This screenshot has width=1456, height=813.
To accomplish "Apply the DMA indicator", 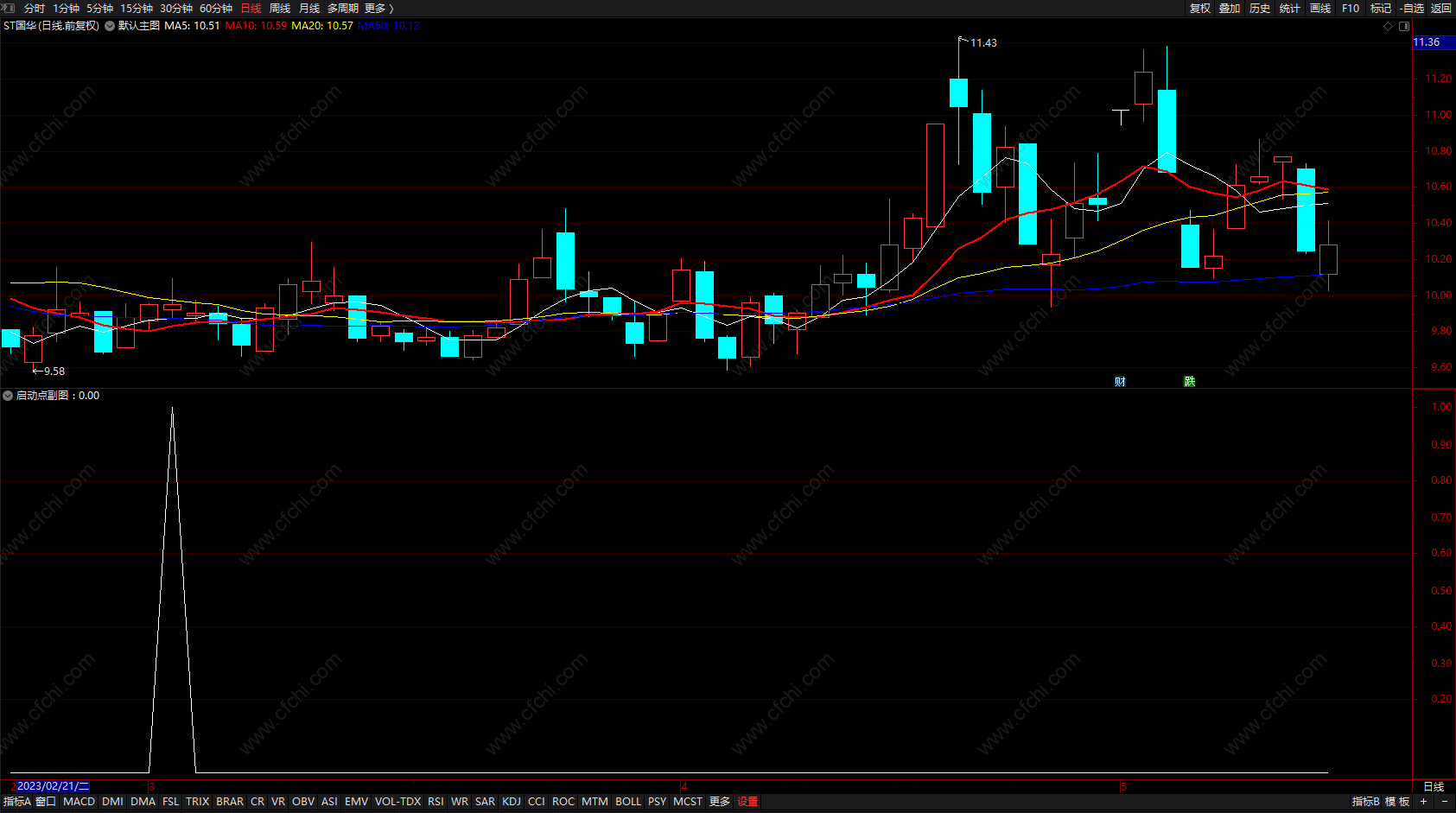I will coord(143,802).
